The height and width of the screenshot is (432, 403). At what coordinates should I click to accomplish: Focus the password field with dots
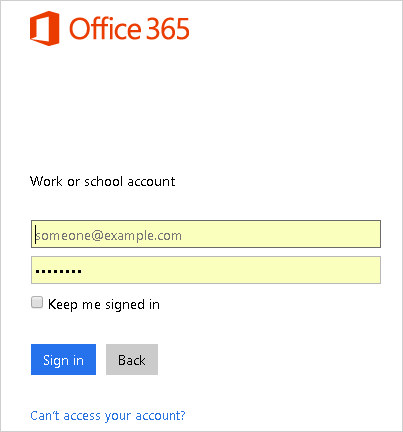tap(206, 270)
